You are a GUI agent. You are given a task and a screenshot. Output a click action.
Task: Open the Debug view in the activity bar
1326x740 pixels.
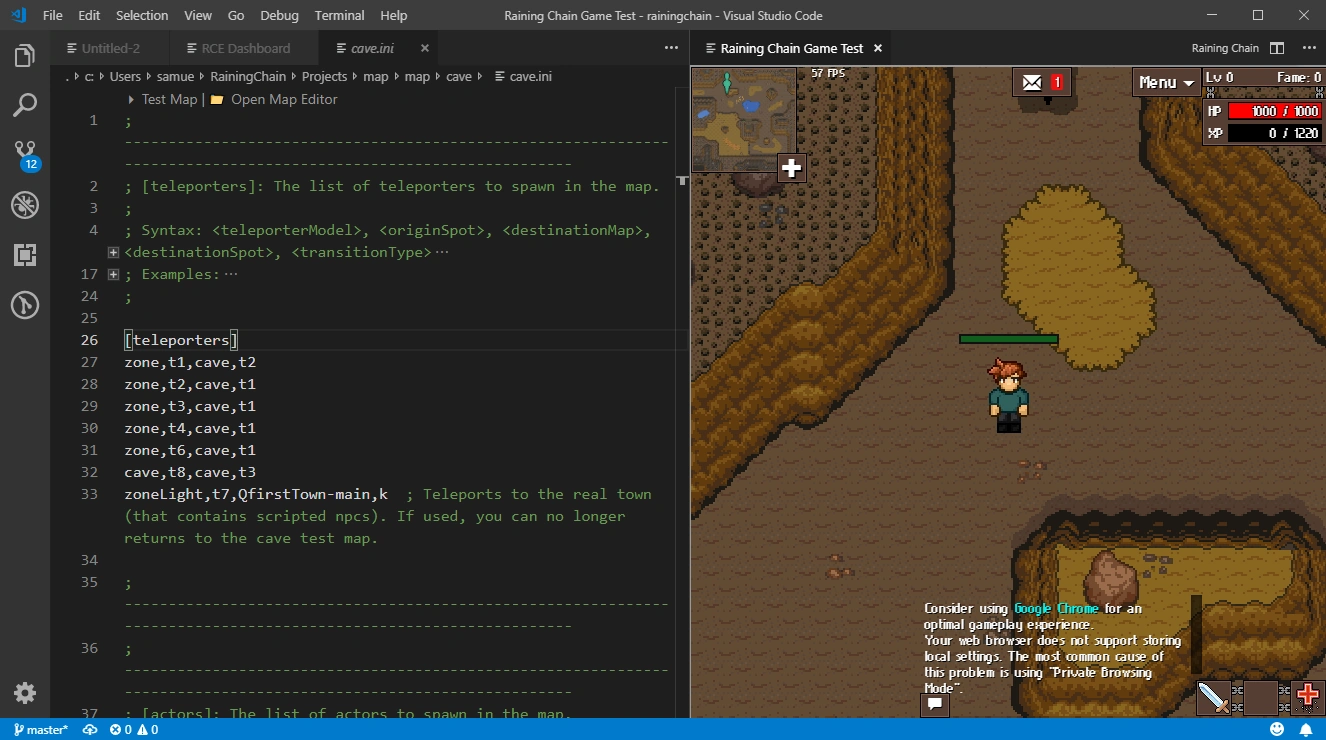pyautogui.click(x=25, y=205)
